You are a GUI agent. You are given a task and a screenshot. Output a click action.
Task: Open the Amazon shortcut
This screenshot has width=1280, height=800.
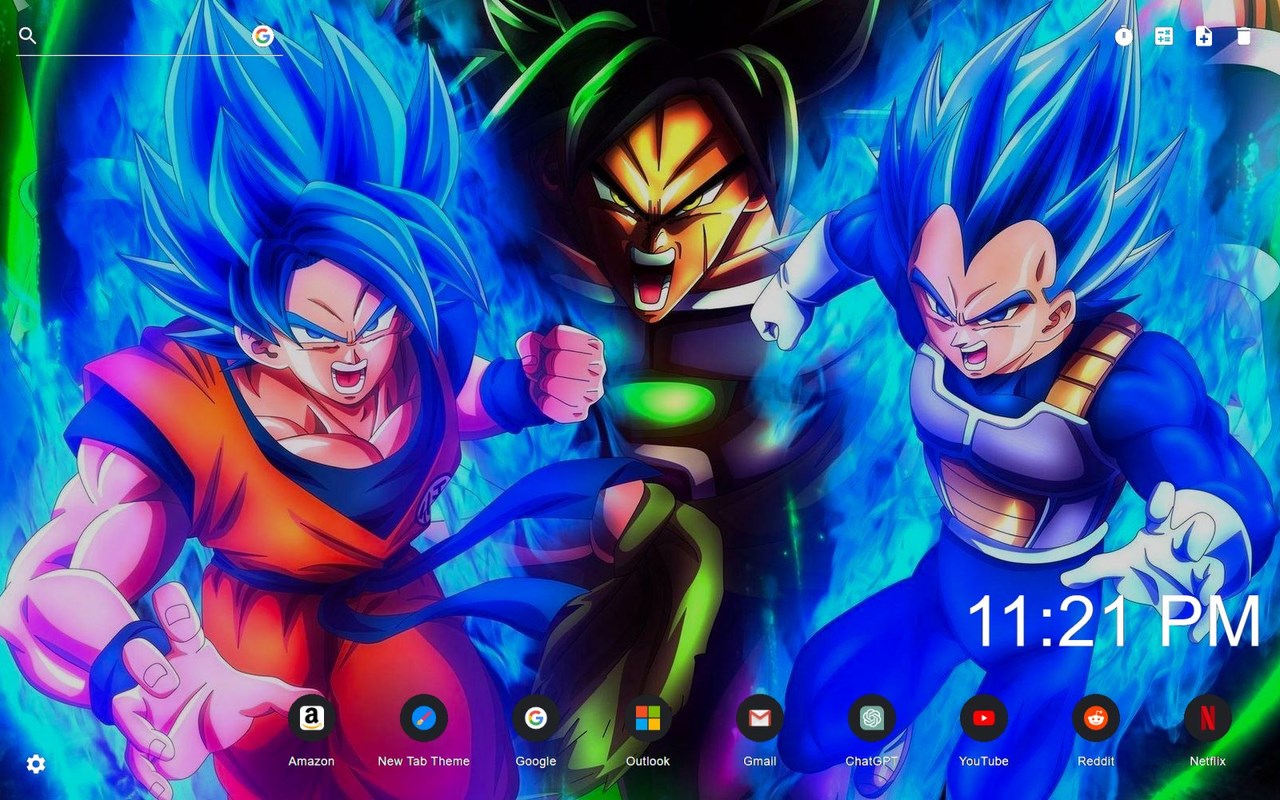coord(312,718)
